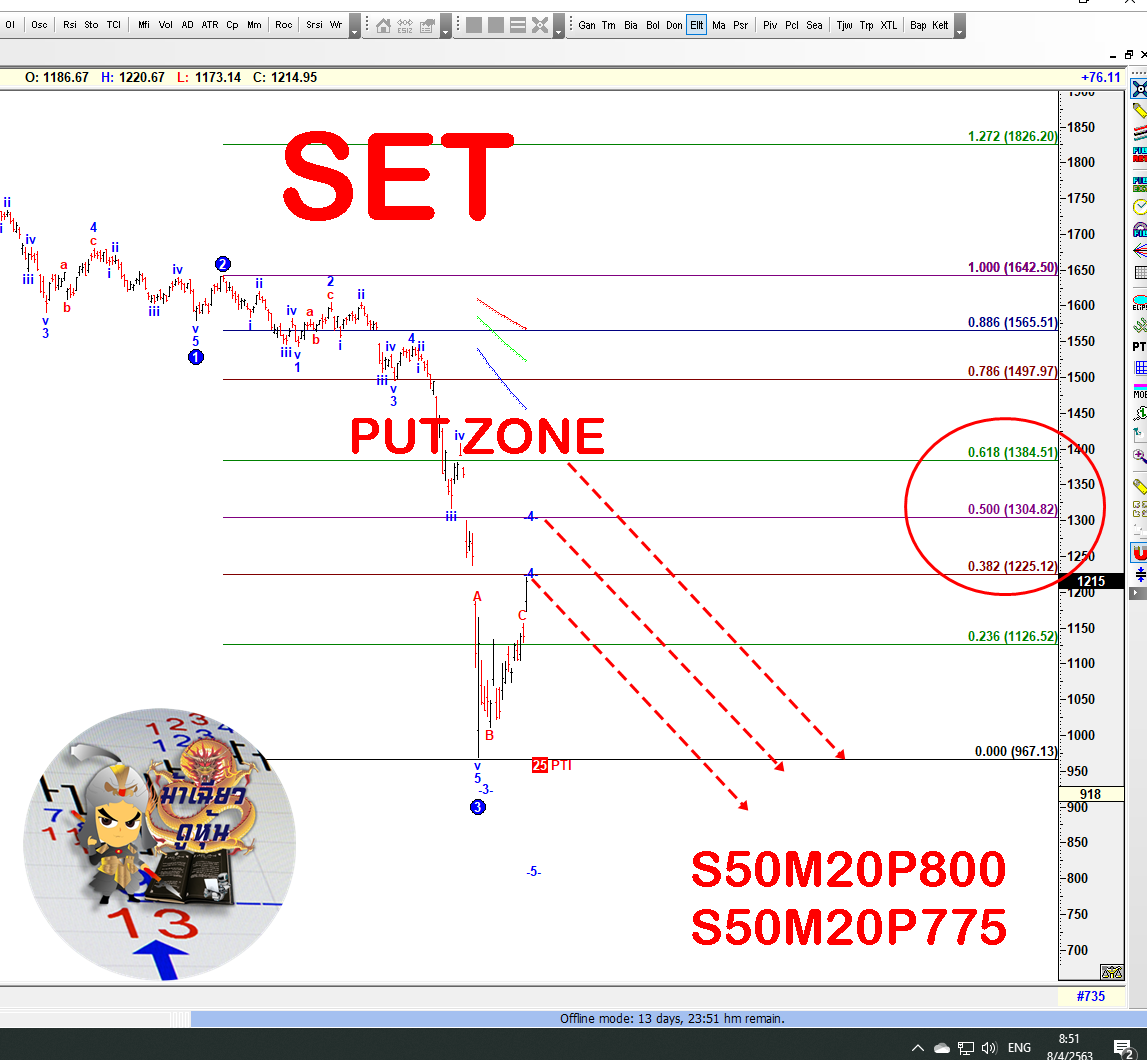Open dropdown arrow after the Wr indicator
The height and width of the screenshot is (1060, 1147).
point(354,31)
